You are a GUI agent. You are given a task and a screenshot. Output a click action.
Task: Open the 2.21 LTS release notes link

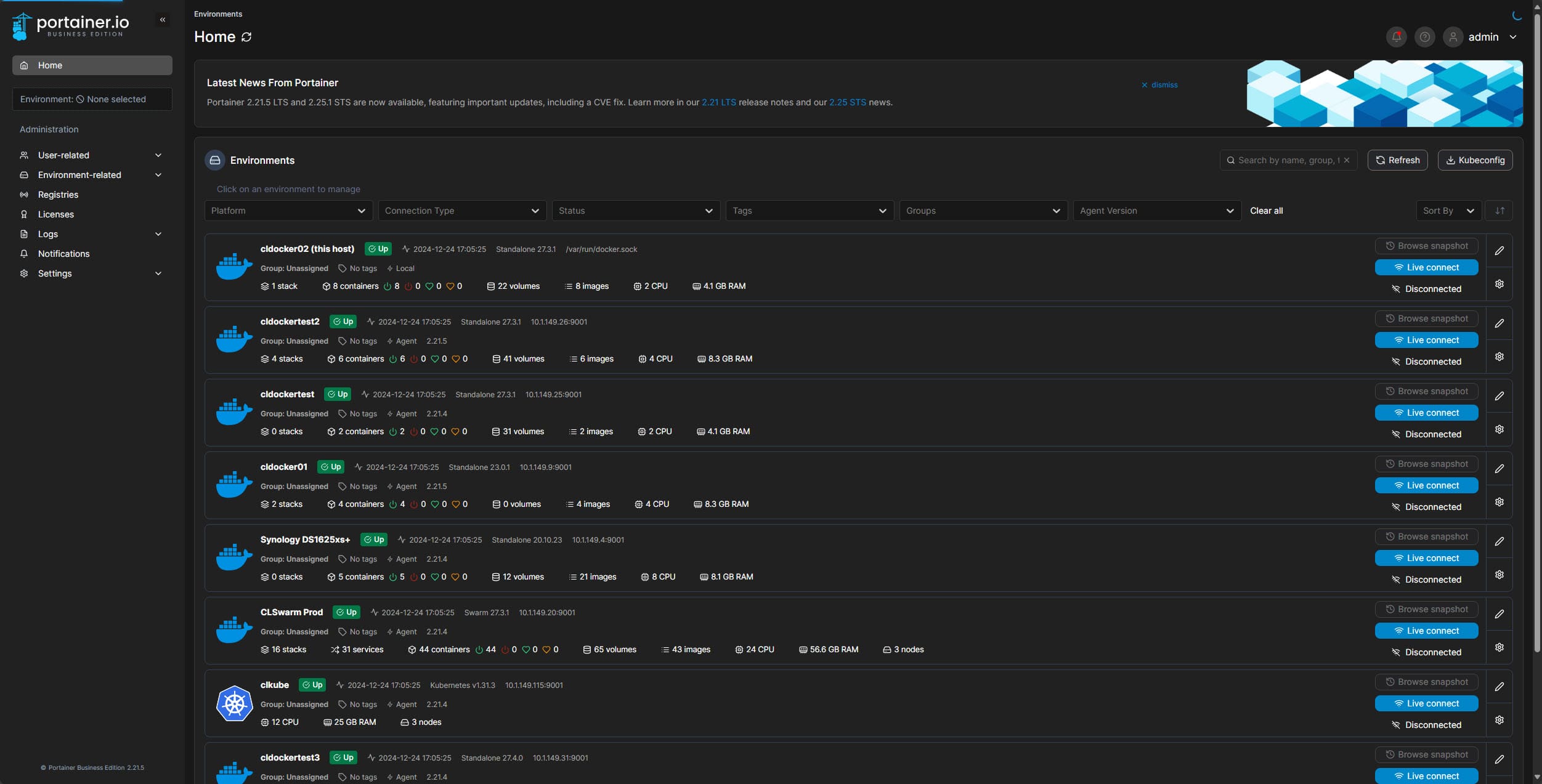[x=719, y=102]
